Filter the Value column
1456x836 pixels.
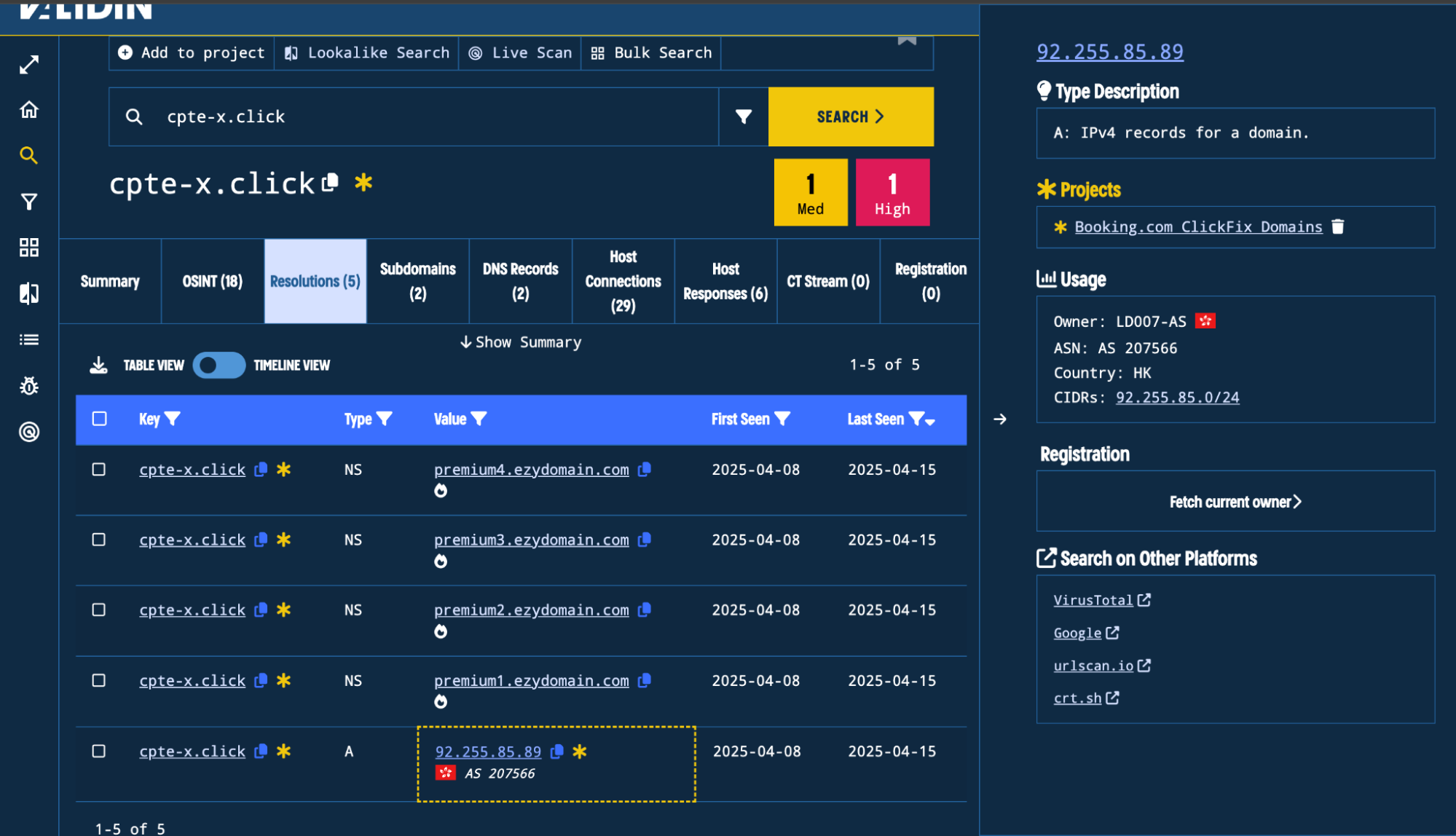(x=479, y=419)
